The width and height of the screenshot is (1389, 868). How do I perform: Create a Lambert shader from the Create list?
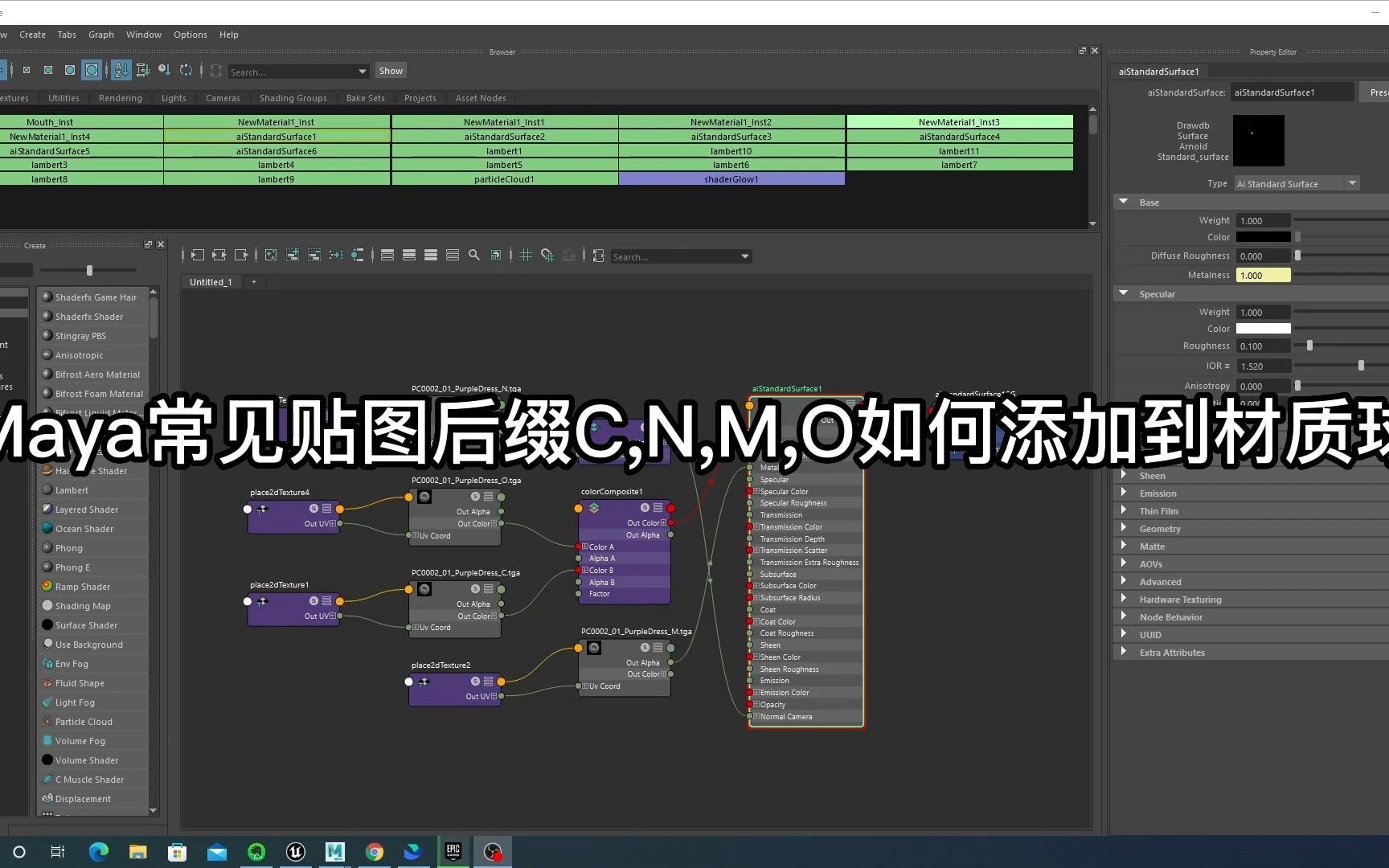coord(93,490)
